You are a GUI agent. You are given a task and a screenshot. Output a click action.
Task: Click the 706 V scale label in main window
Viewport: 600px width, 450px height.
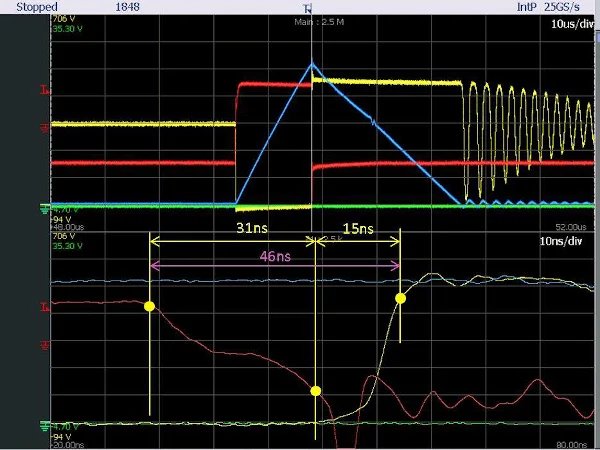coord(62,19)
